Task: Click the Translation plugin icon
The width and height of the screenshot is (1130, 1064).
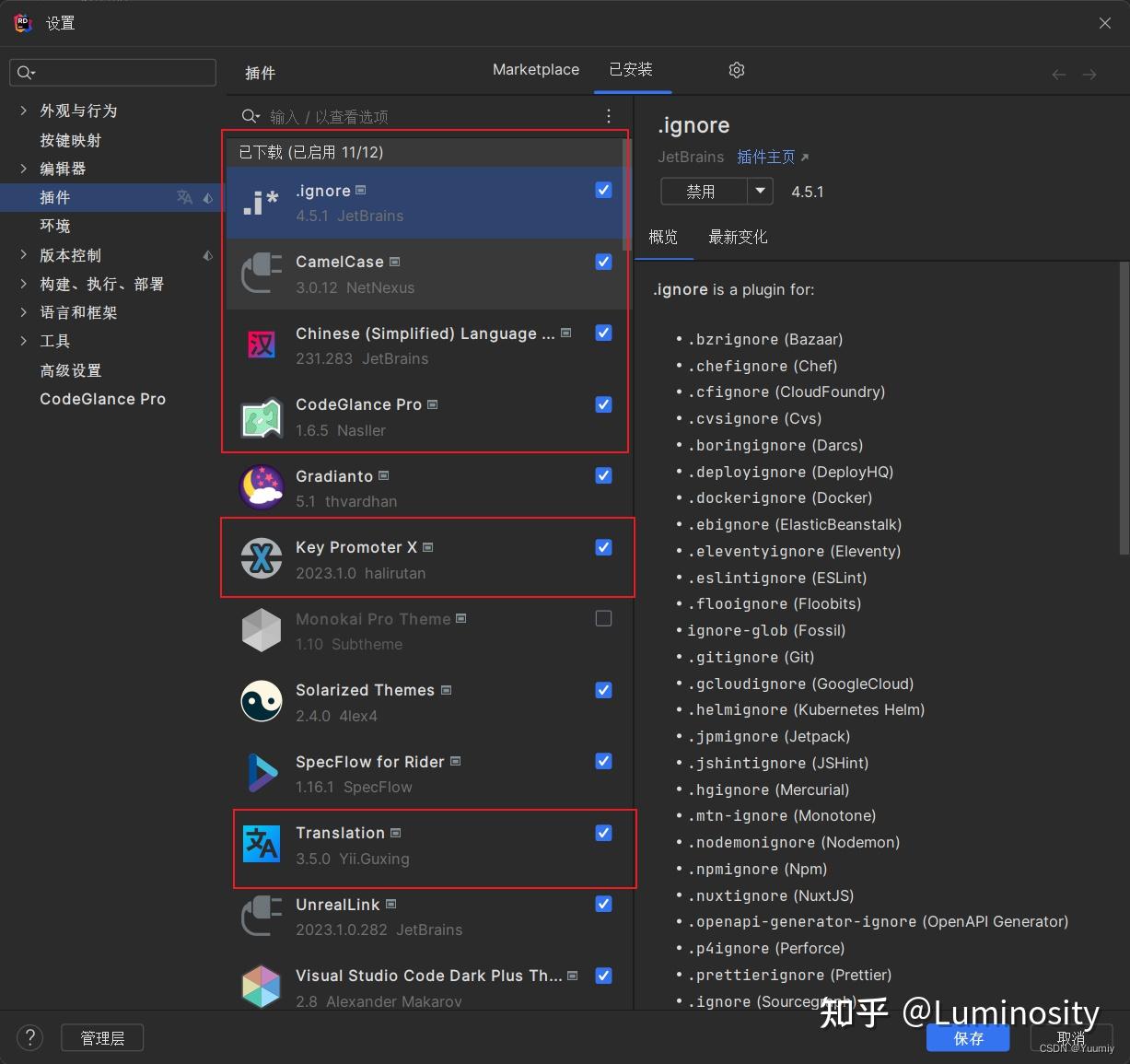Action: [x=261, y=844]
